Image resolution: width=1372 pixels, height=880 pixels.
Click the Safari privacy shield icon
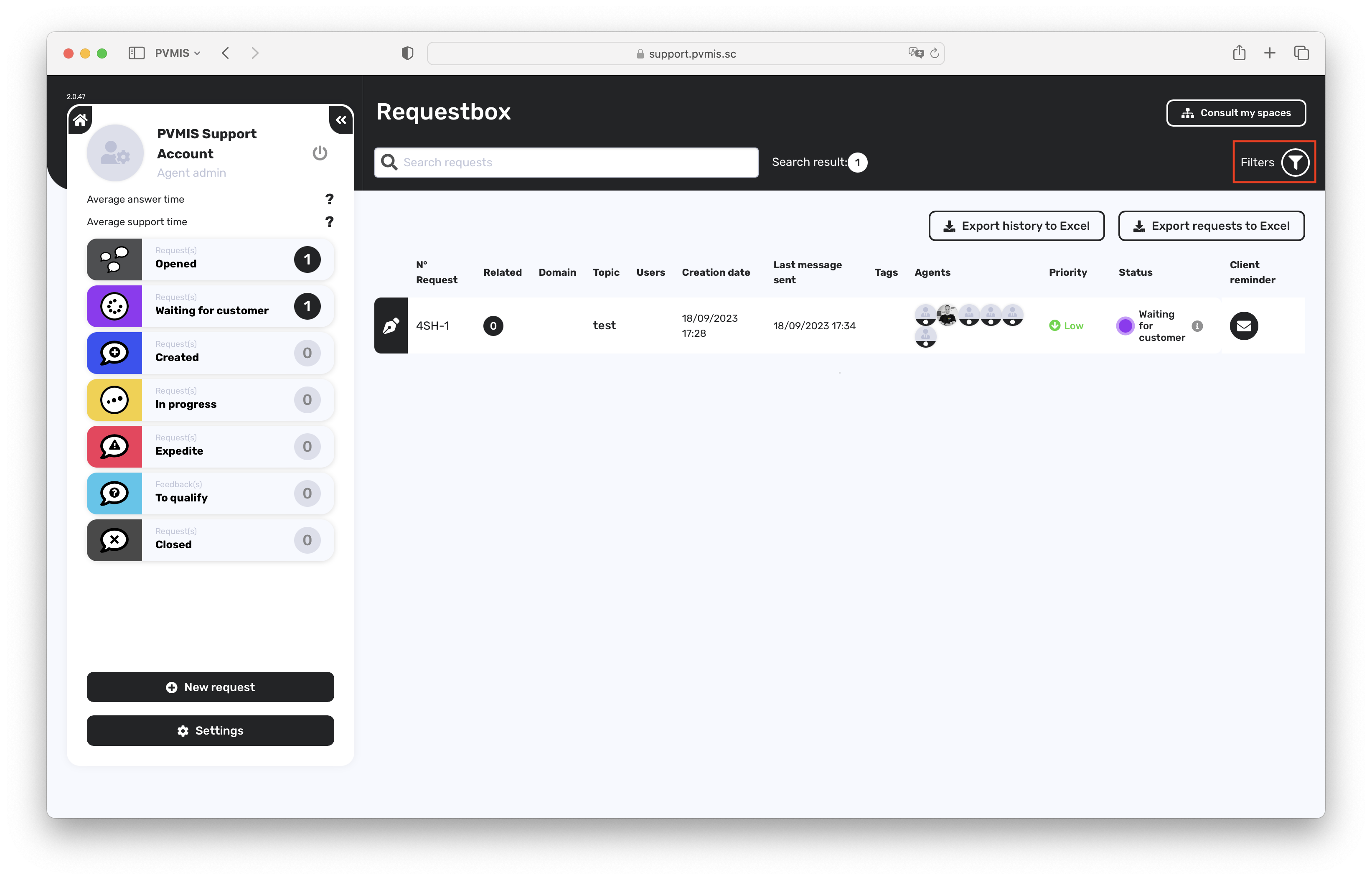(407, 54)
